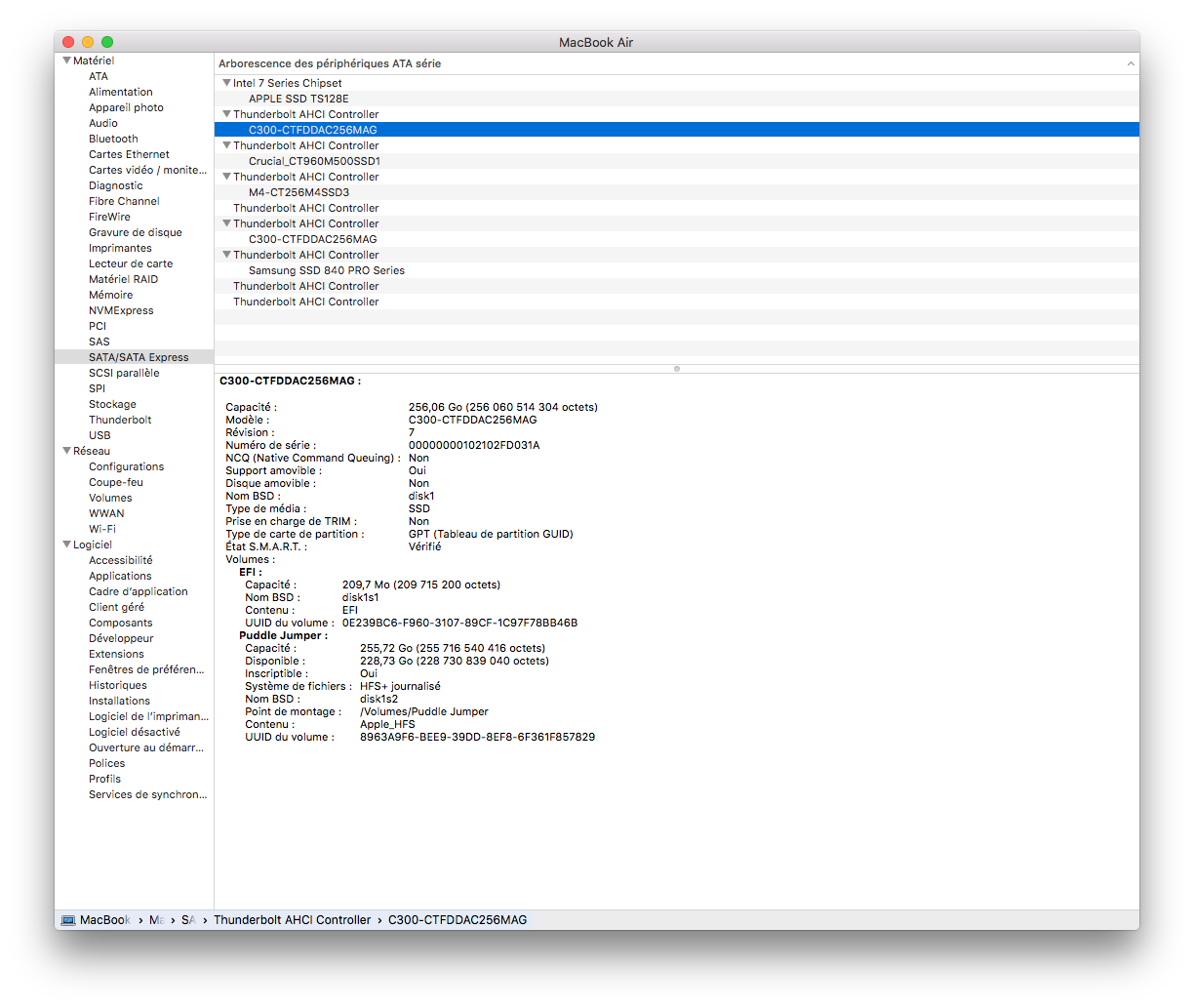Open Bluetooth information

(113, 139)
